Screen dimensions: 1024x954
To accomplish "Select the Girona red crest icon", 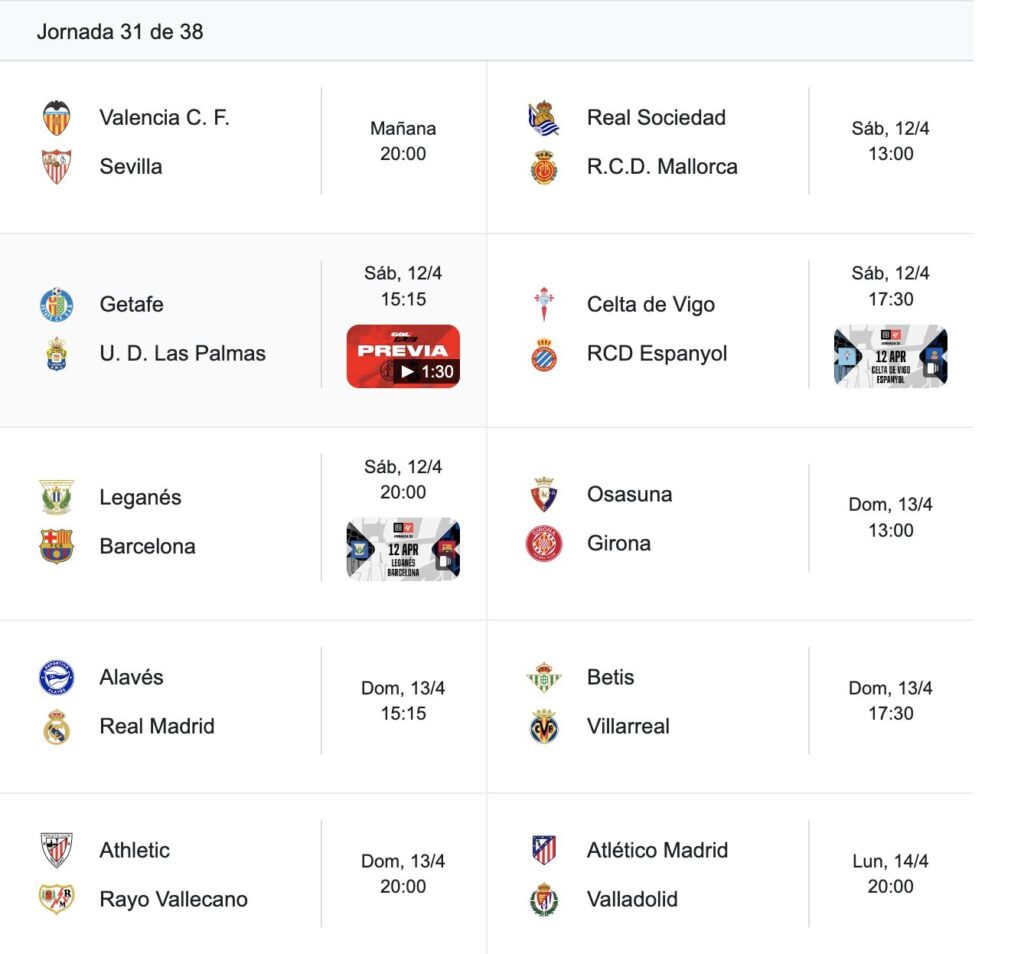I will tap(543, 543).
